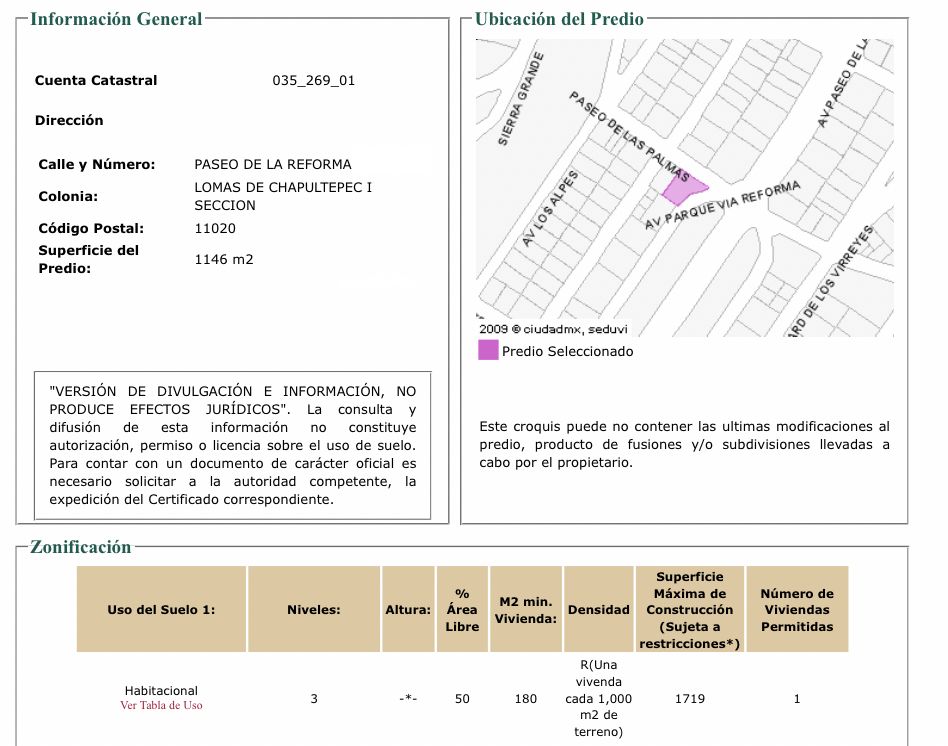Open the 'Ver Tabla de Uso' link
Viewport: 948px width, 746px height.
click(161, 705)
